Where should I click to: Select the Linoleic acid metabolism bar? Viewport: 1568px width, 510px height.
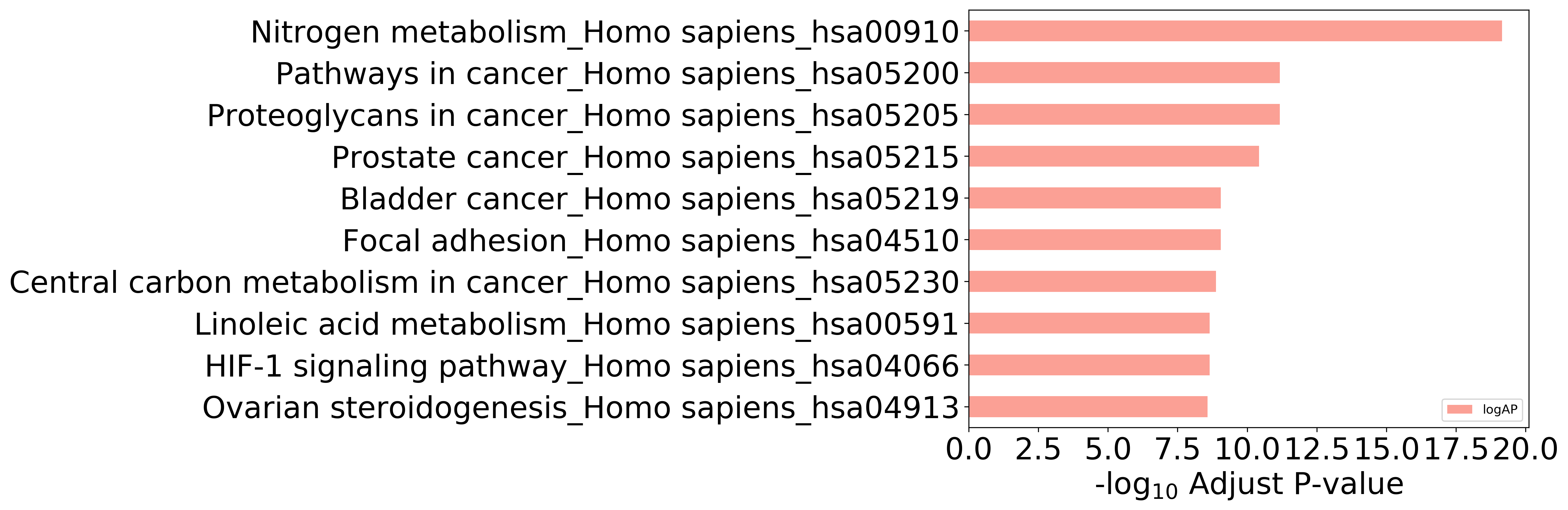(1089, 323)
